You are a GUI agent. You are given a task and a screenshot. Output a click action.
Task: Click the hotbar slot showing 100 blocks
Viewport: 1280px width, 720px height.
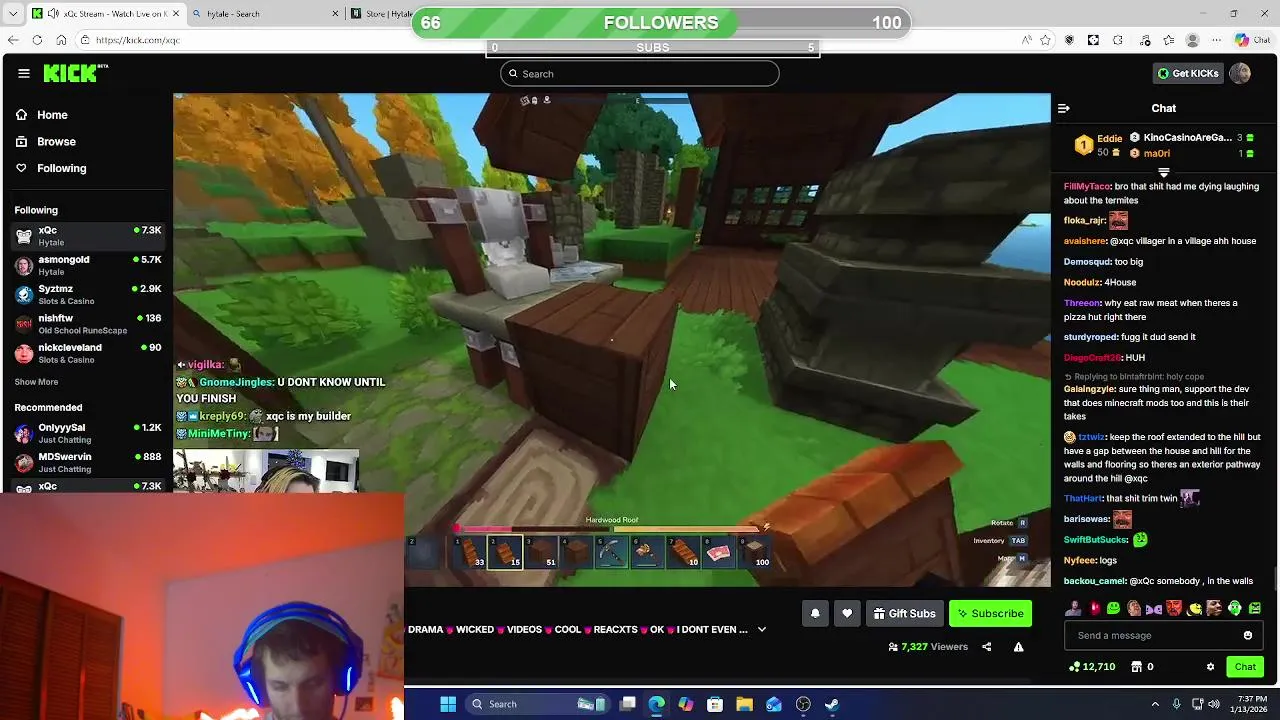click(x=755, y=552)
